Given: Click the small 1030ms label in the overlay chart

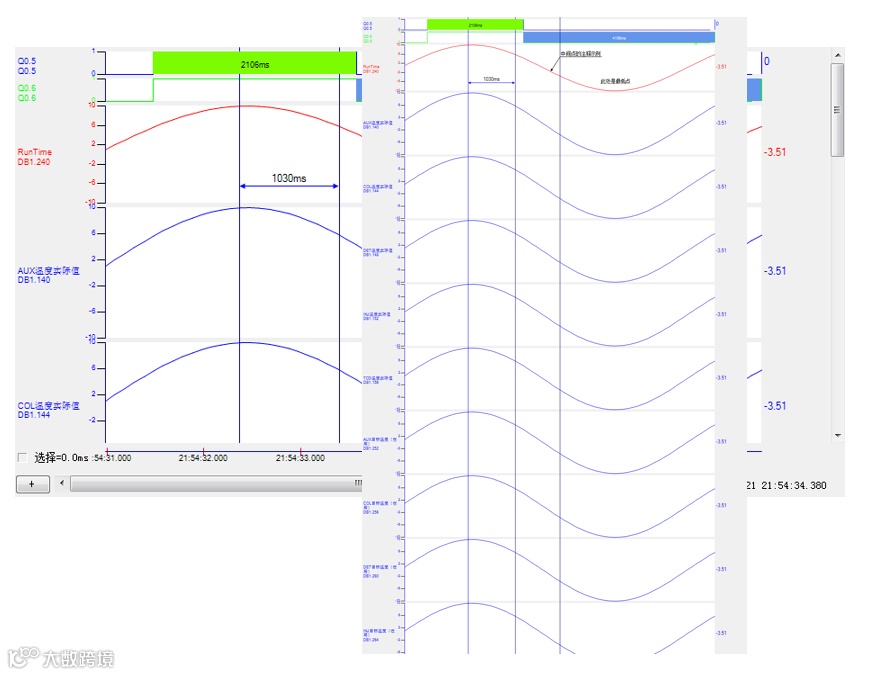Looking at the screenshot, I should click(492, 79).
